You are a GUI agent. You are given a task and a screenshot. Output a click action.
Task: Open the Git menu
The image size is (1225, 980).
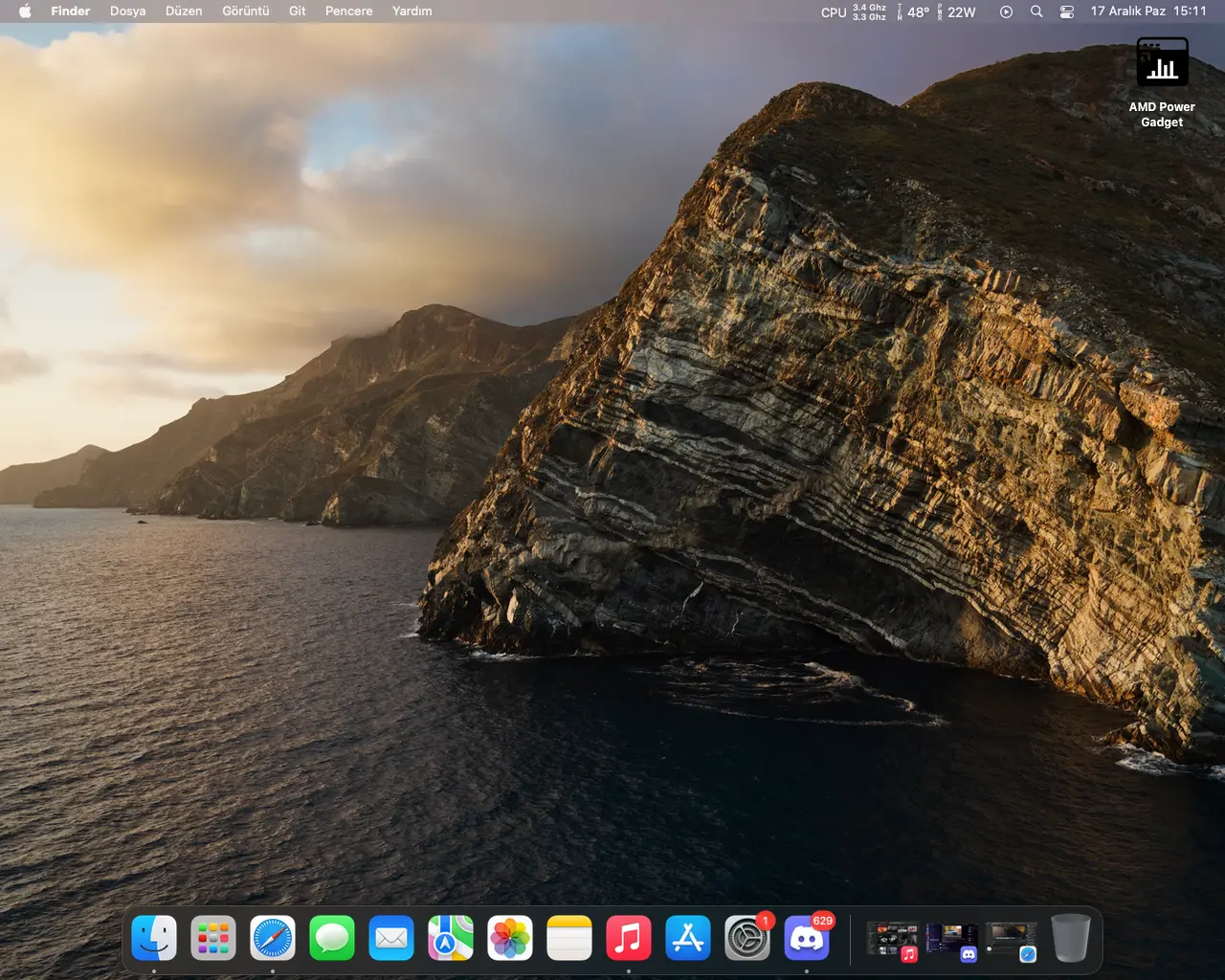click(298, 11)
